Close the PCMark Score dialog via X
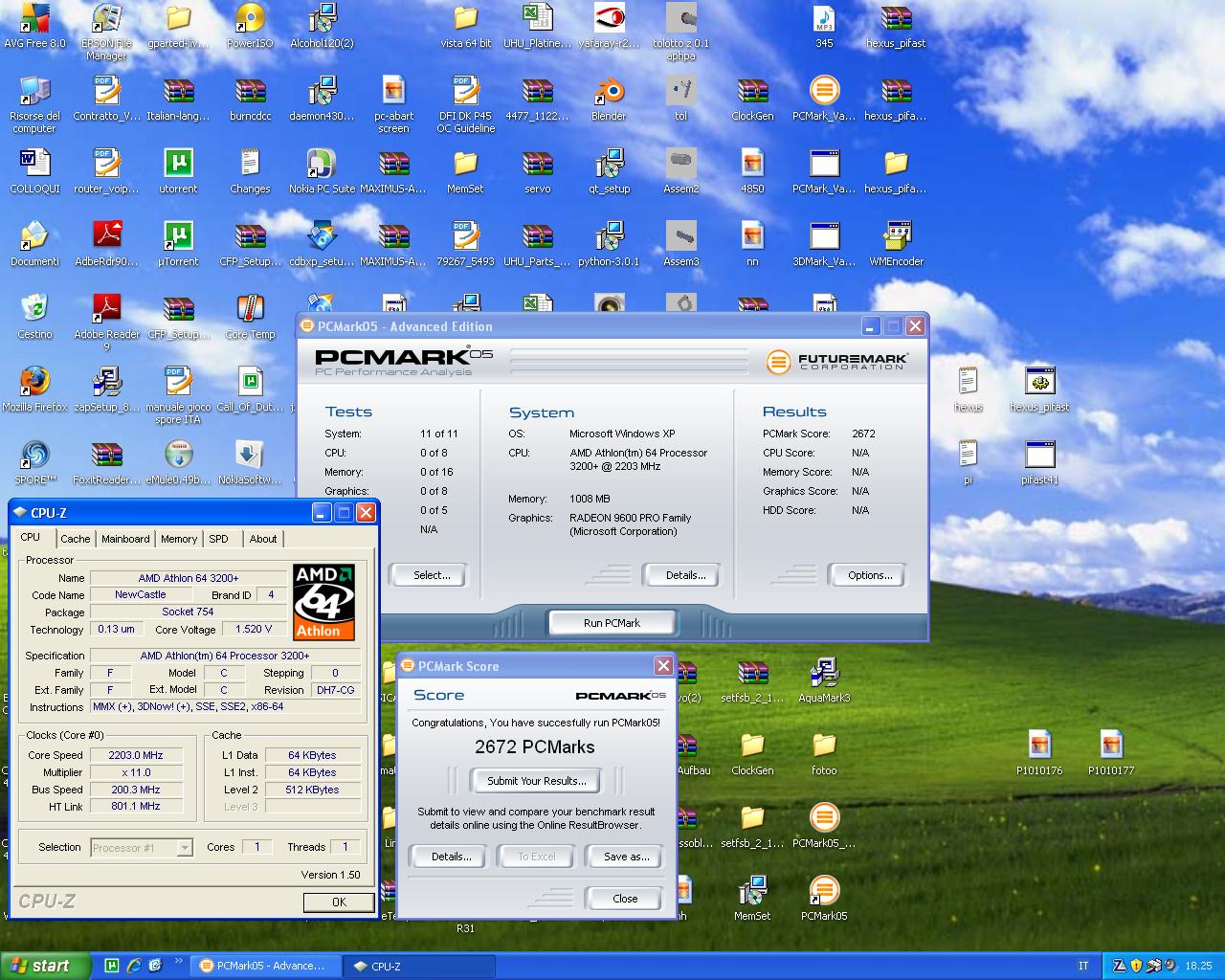 (663, 665)
